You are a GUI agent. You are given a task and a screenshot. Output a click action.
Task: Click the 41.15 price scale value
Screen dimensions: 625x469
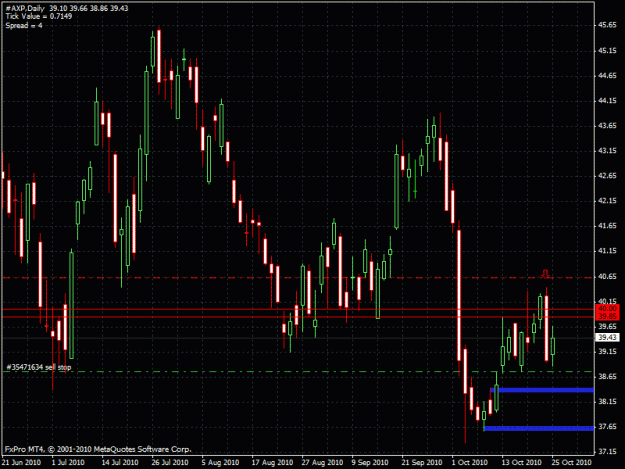pyautogui.click(x=607, y=251)
